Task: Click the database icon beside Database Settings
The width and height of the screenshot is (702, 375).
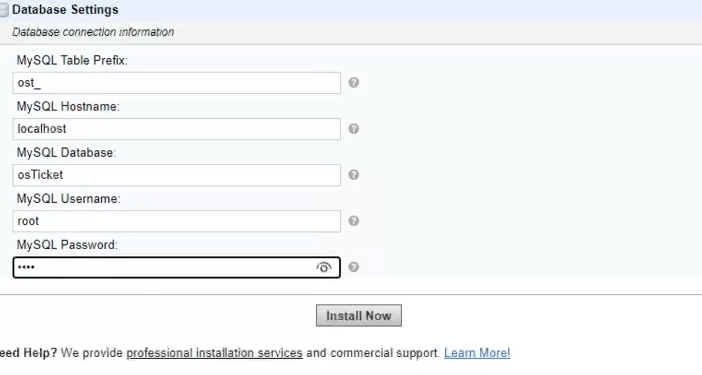Action: click(x=4, y=10)
